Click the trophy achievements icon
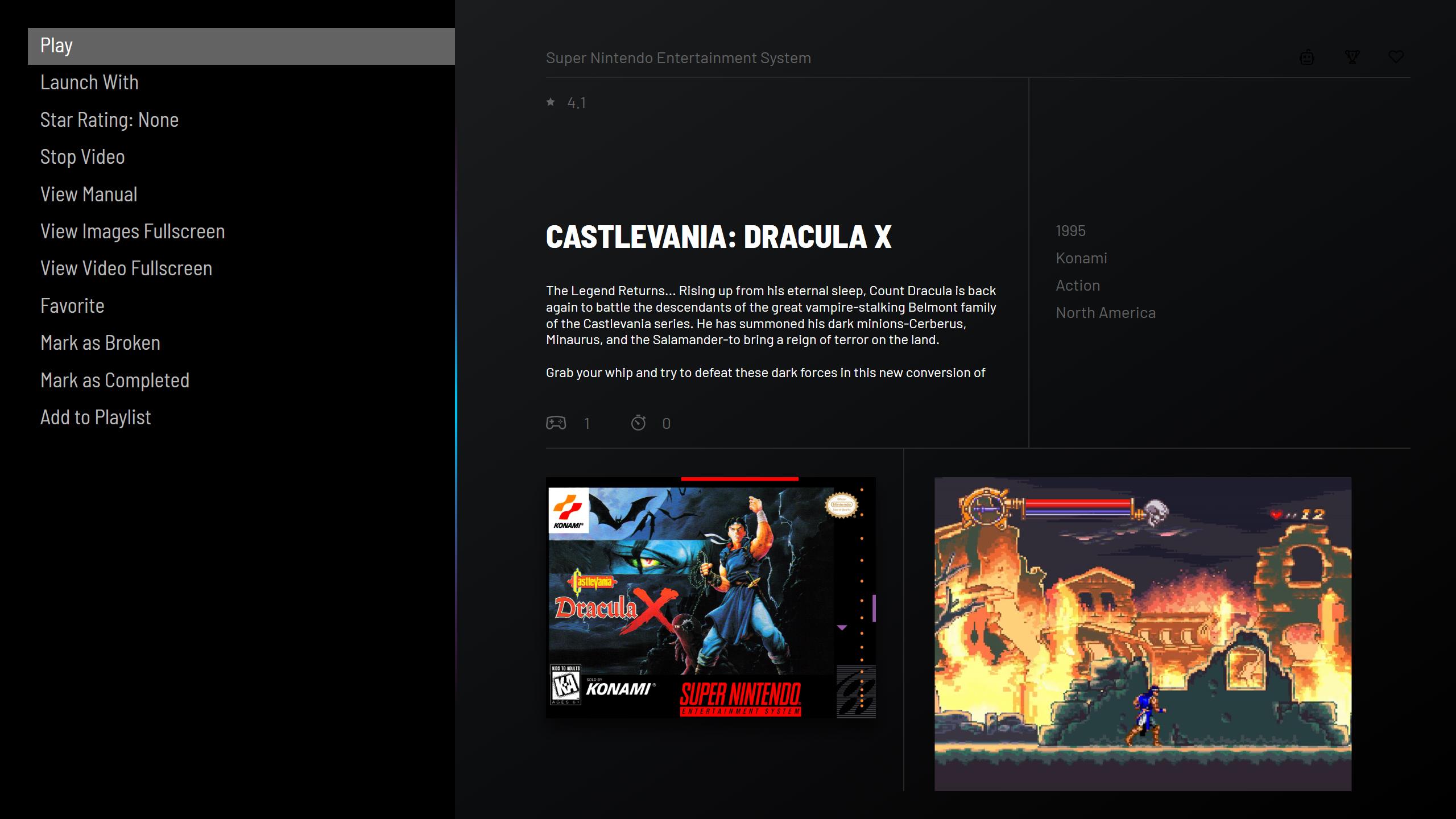The image size is (1456, 819). (x=1352, y=57)
